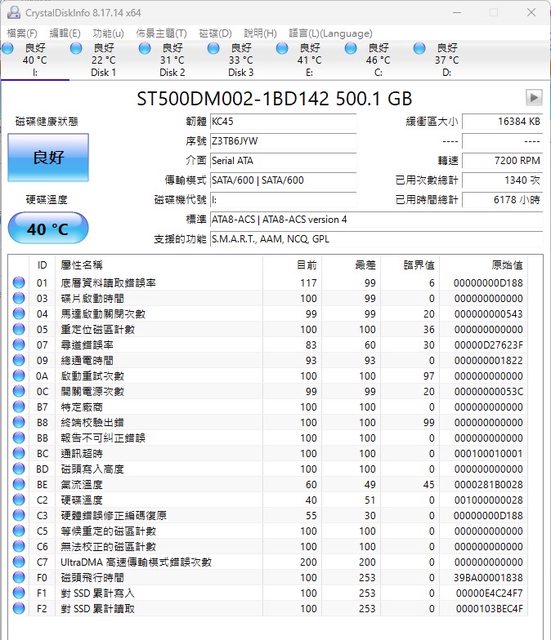The height and width of the screenshot is (640, 551).
Task: Click the CrystalDiskInfo app icon in title bar
Action: 13,13
